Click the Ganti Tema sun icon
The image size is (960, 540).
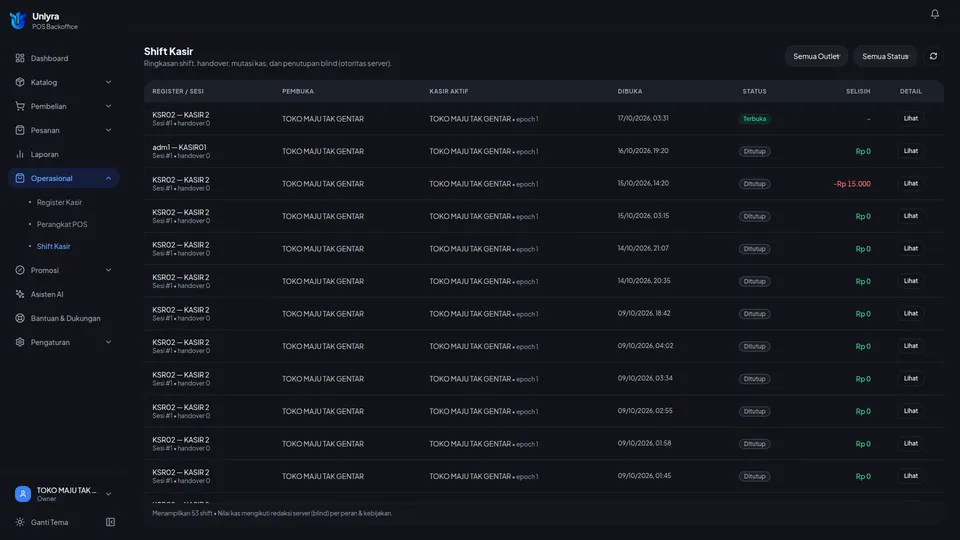pyautogui.click(x=20, y=522)
